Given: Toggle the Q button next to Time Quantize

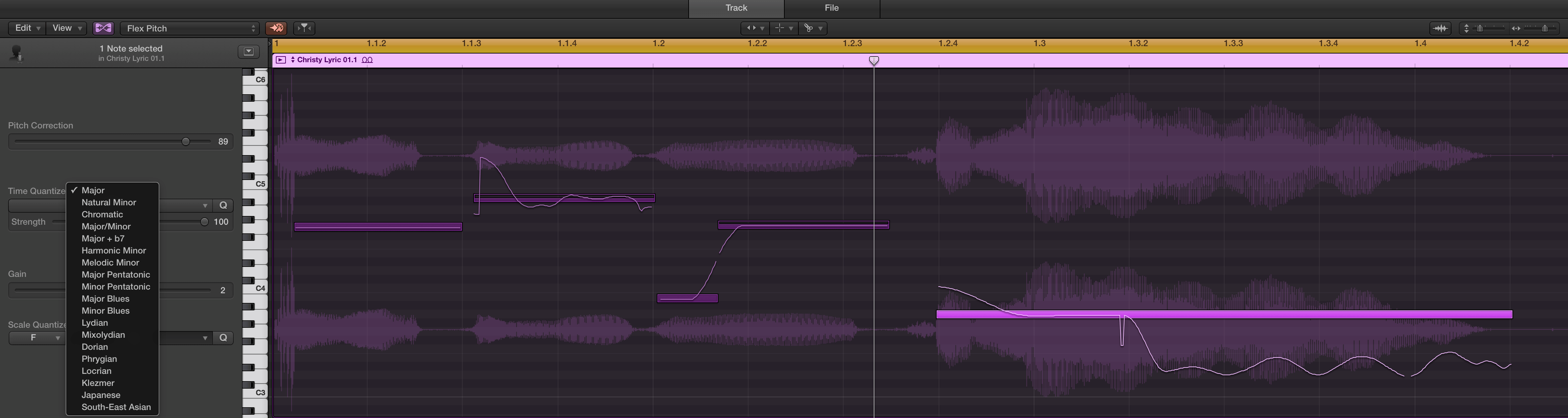Looking at the screenshot, I should click(223, 206).
